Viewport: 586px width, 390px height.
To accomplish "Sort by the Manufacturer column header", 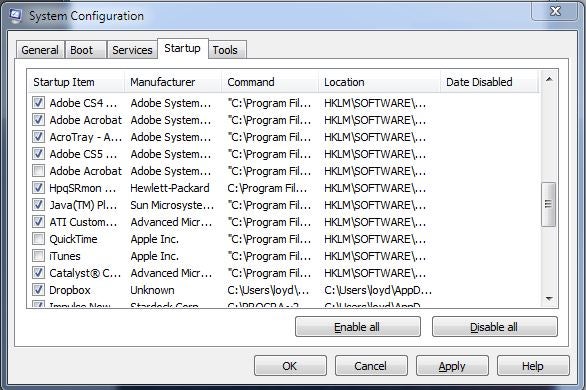I will (173, 82).
